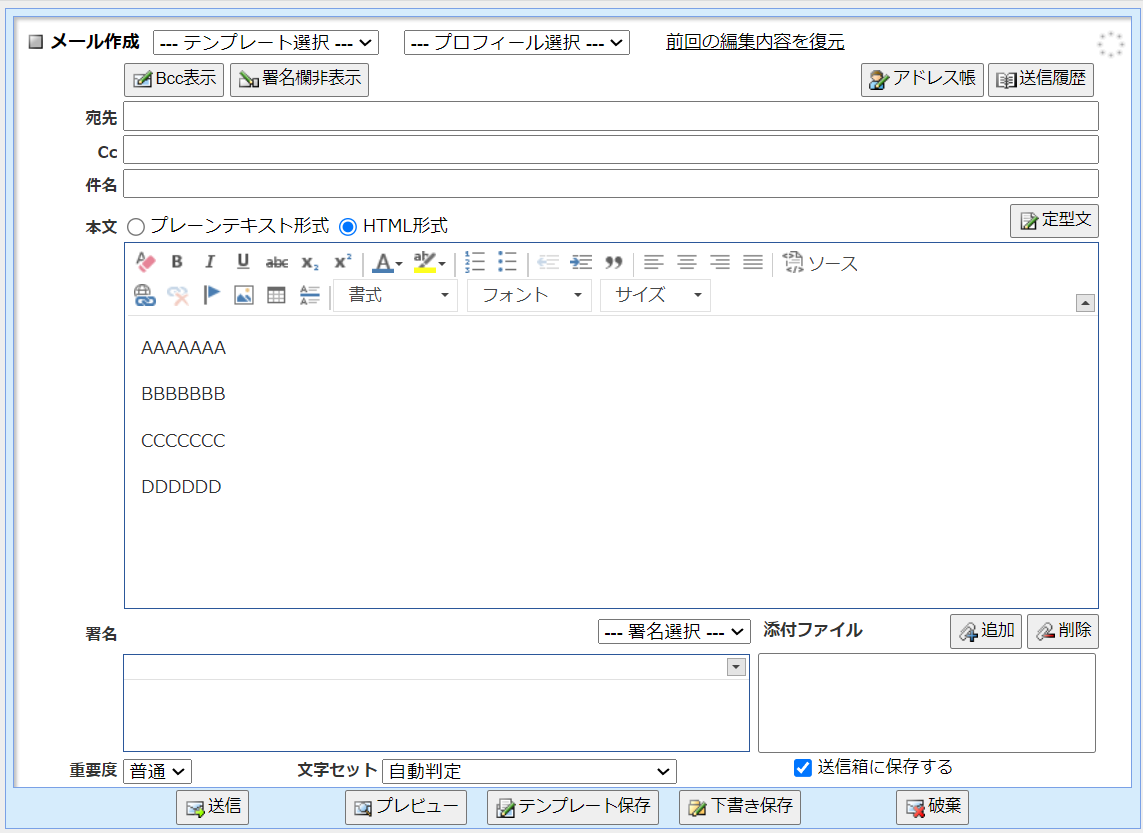1143x833 pixels.
Task: Open the 書式 format dropdown
Action: coord(396,295)
